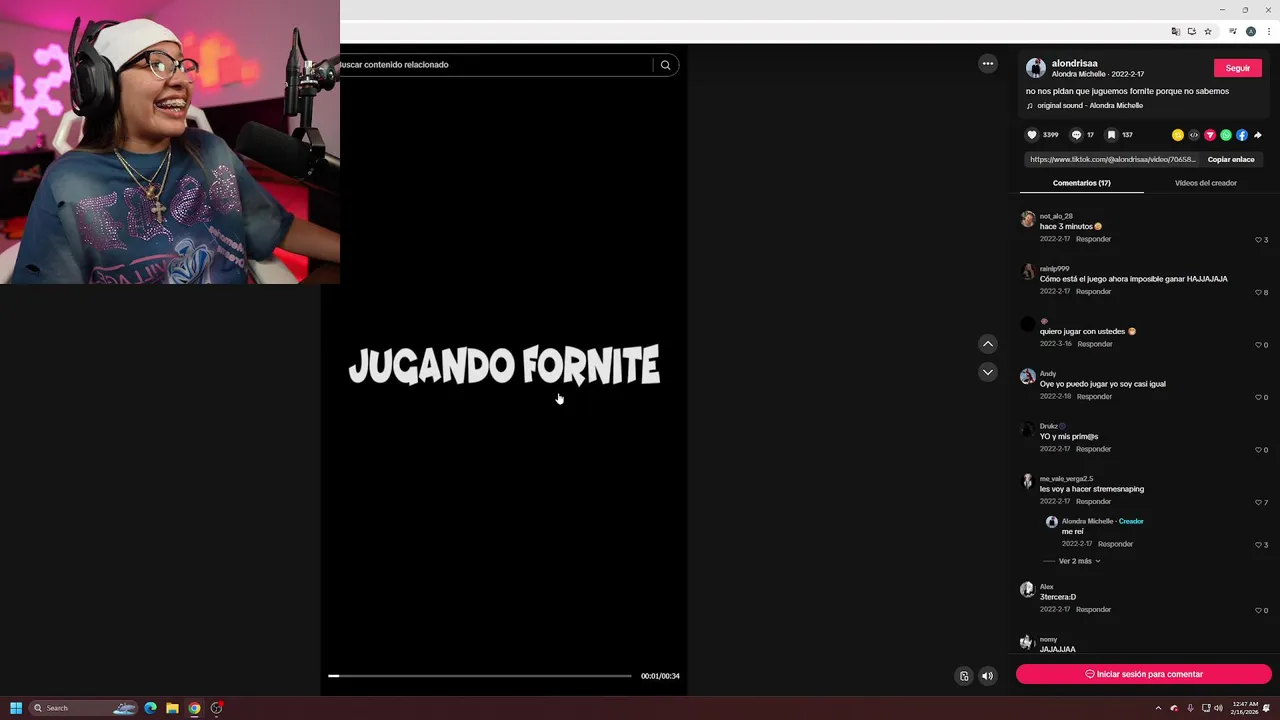This screenshot has height=720, width=1280.
Task: Open Microsoft Edge from taskbar
Action: pos(150,708)
